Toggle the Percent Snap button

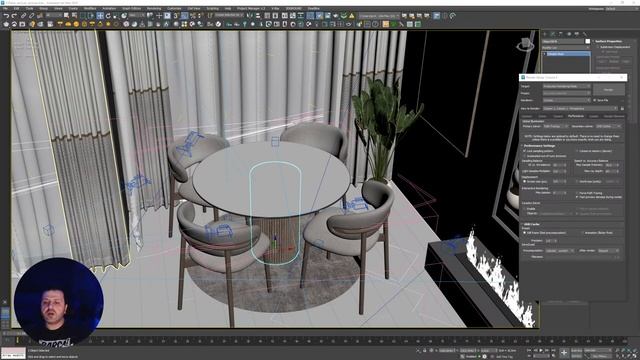point(193,16)
